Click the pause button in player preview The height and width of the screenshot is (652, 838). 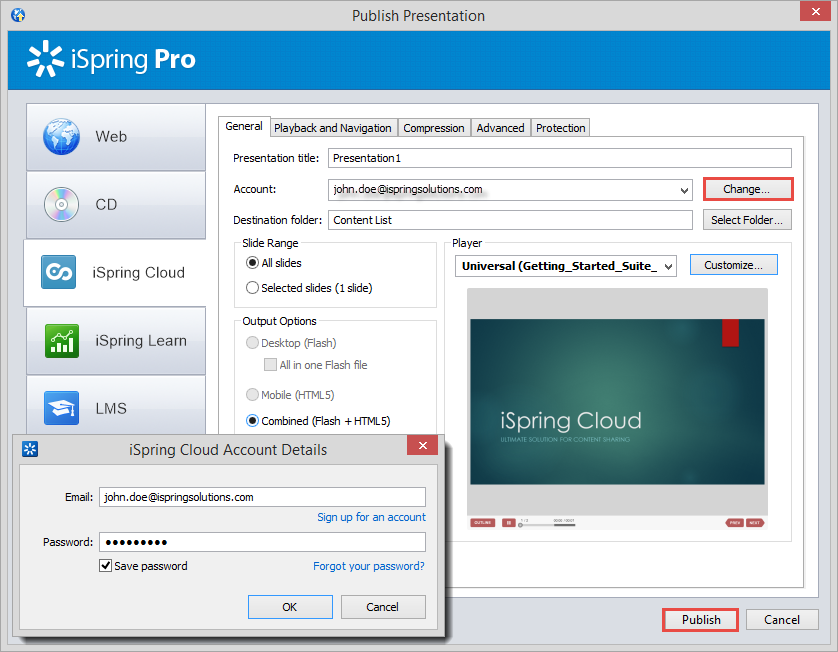(508, 523)
